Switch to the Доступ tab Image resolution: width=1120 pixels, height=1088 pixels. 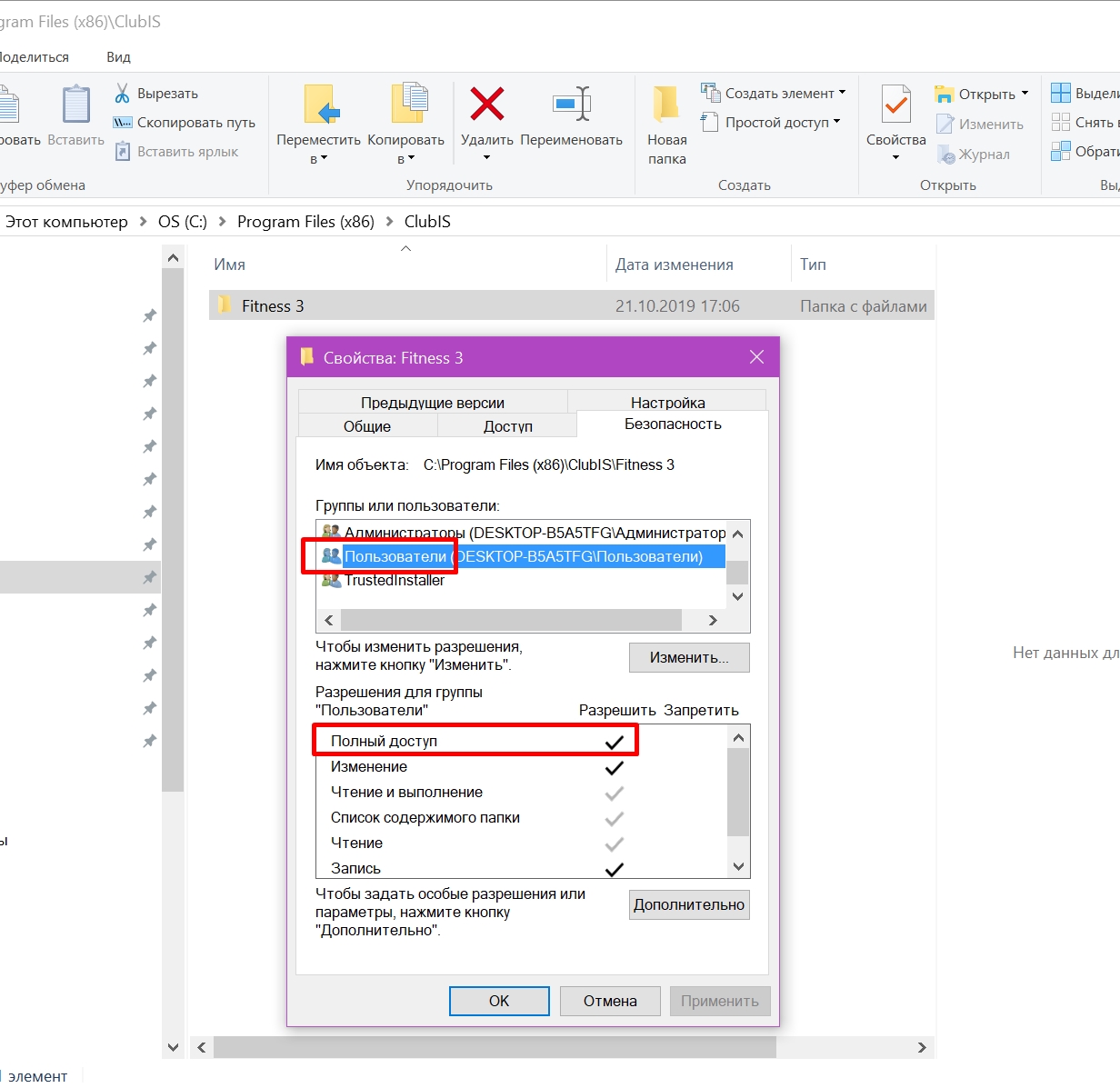[507, 426]
